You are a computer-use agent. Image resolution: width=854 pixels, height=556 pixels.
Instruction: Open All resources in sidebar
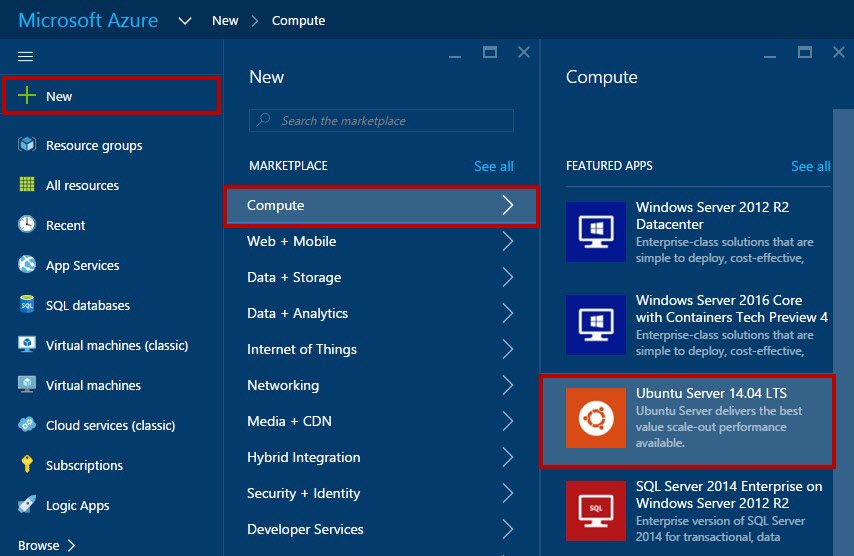click(x=112, y=185)
